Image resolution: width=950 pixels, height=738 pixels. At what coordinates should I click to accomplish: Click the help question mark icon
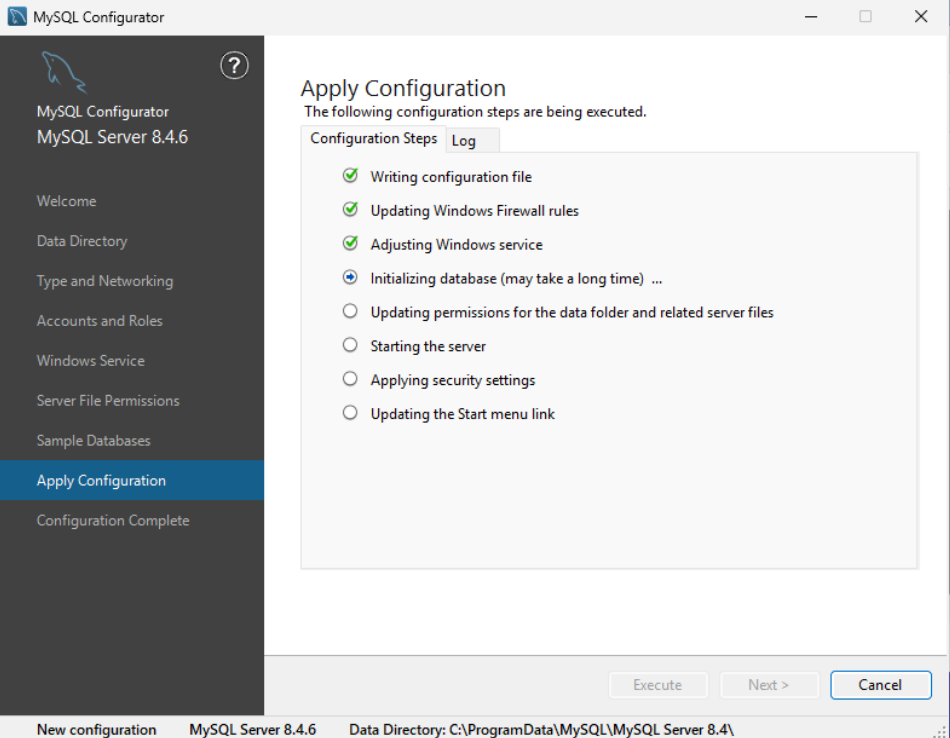pos(233,67)
